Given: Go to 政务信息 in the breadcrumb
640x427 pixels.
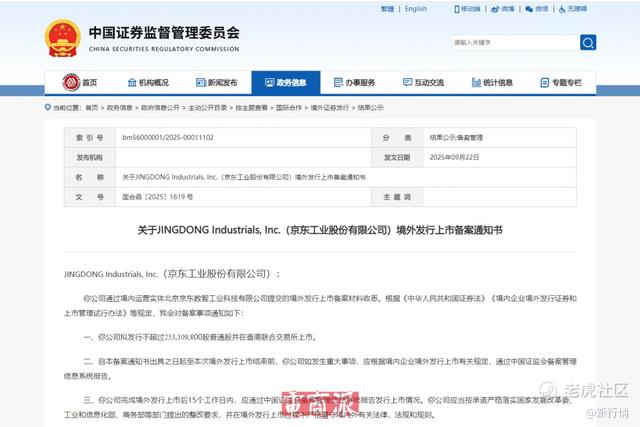Looking at the screenshot, I should point(120,108).
